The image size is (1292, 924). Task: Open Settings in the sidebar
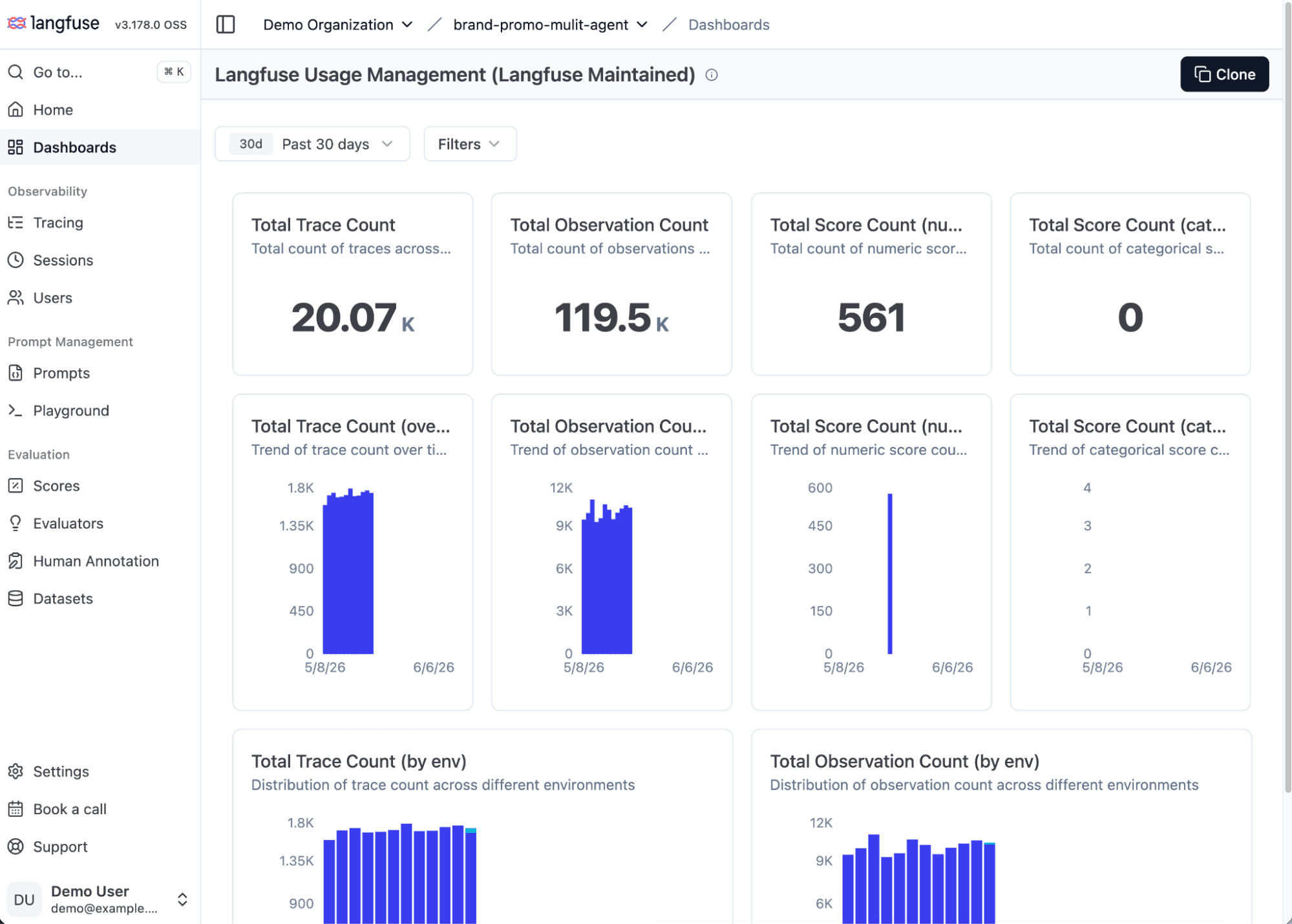click(x=100, y=771)
